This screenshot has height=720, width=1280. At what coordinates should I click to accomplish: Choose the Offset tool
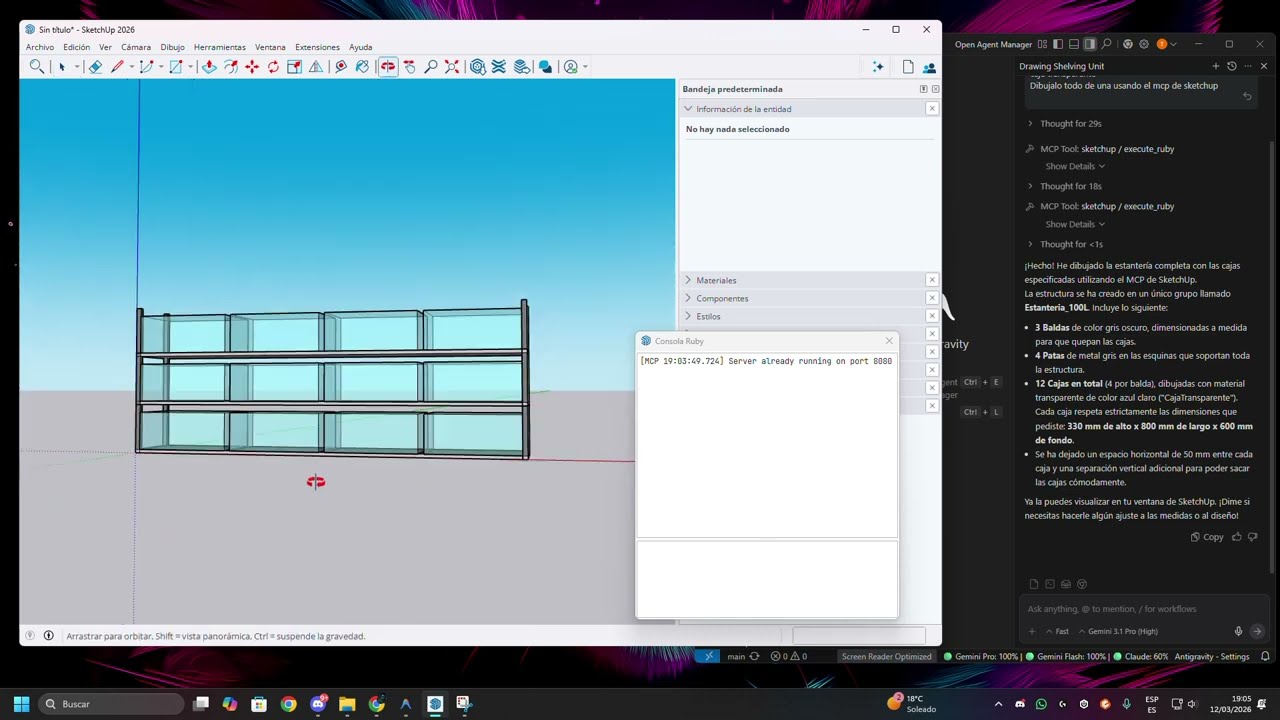coord(231,67)
